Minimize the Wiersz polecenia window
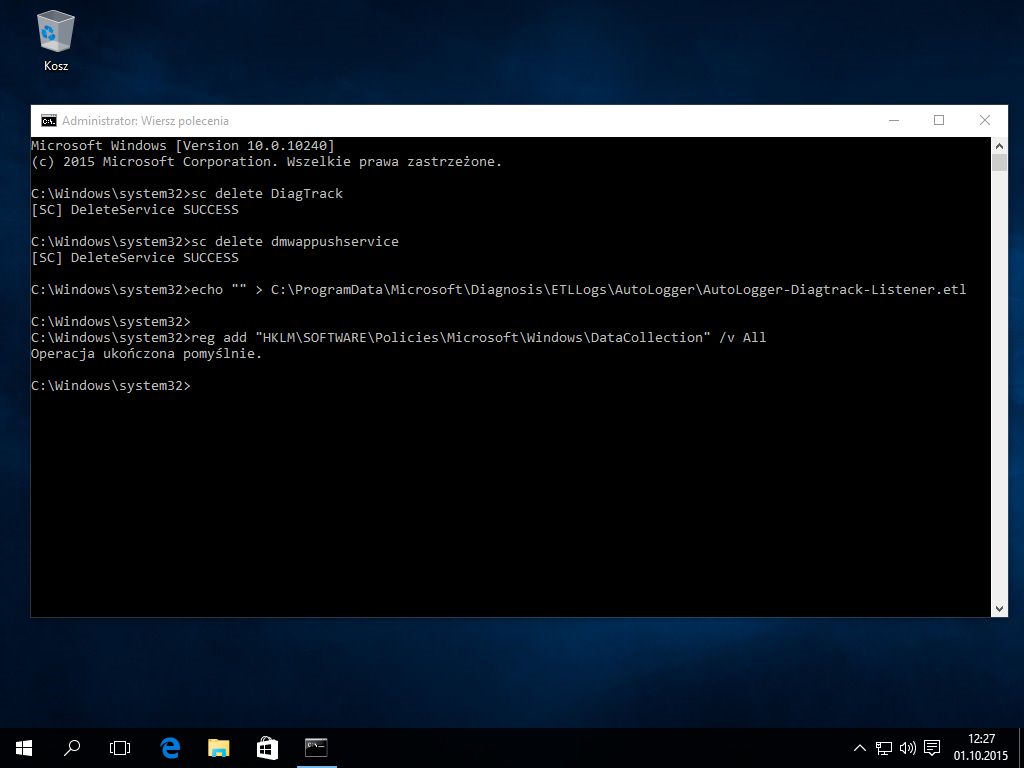This screenshot has width=1024, height=768. tap(894, 121)
